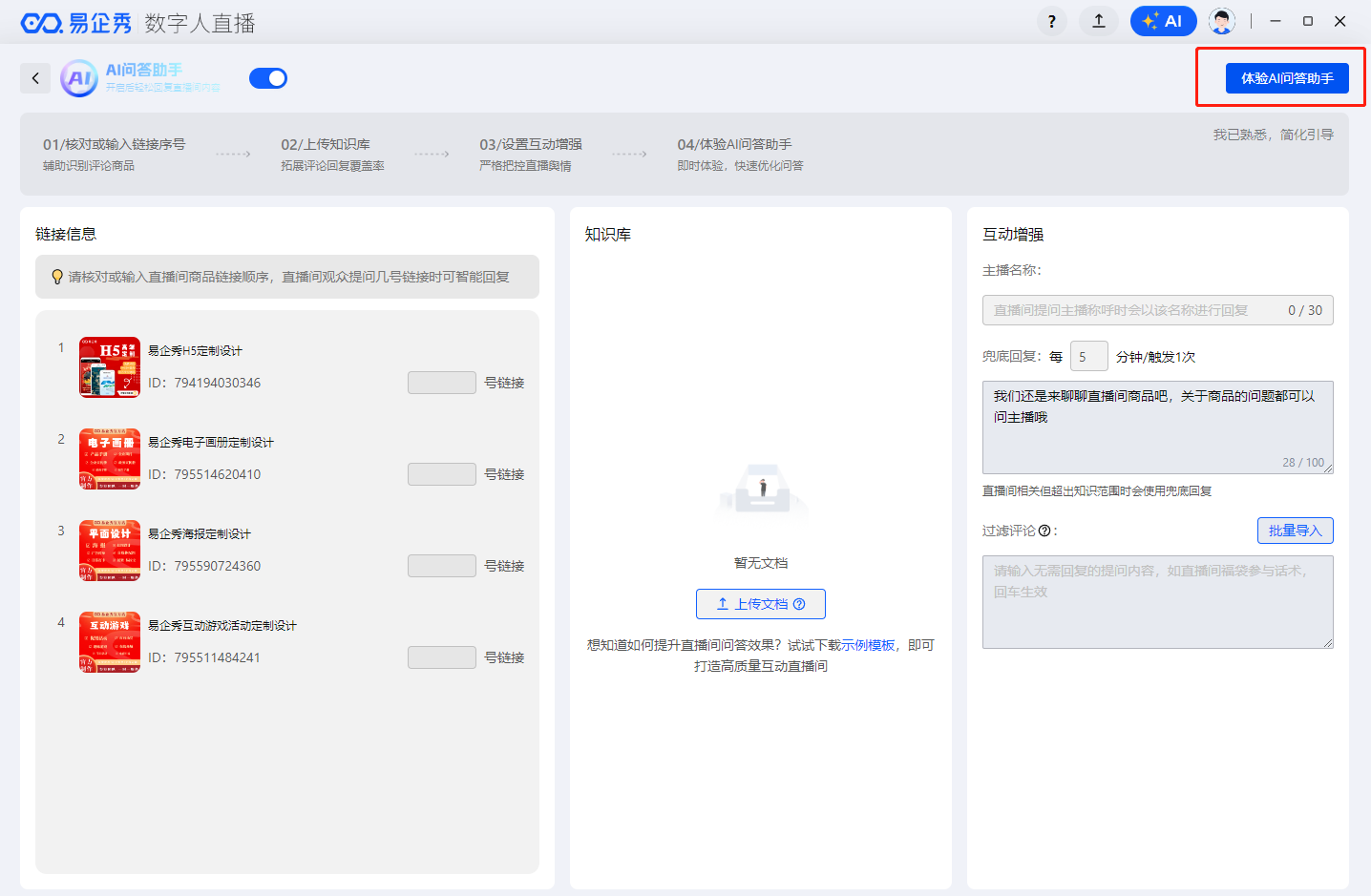This screenshot has height=896, width=1371.
Task: Click link number field for 易企秀海报定制设计
Action: 441,566
